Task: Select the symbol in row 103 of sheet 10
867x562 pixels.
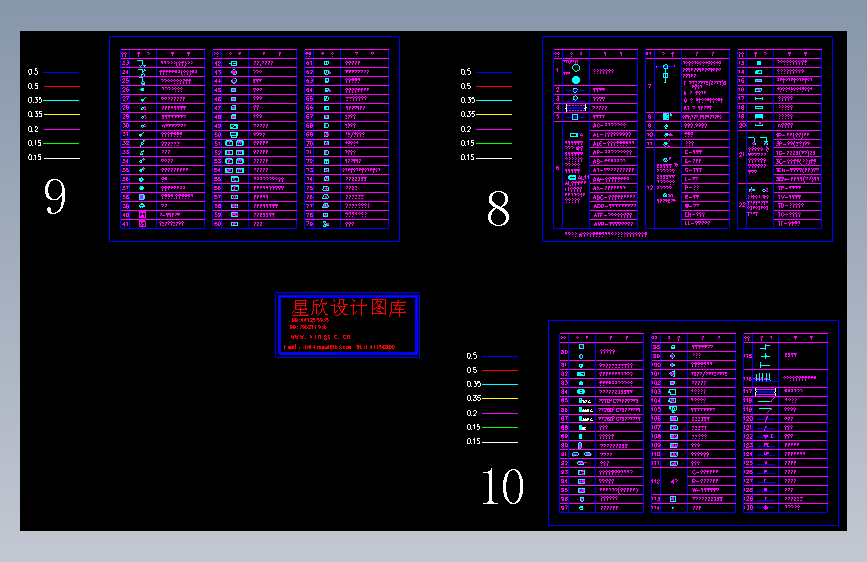Action: point(672,392)
